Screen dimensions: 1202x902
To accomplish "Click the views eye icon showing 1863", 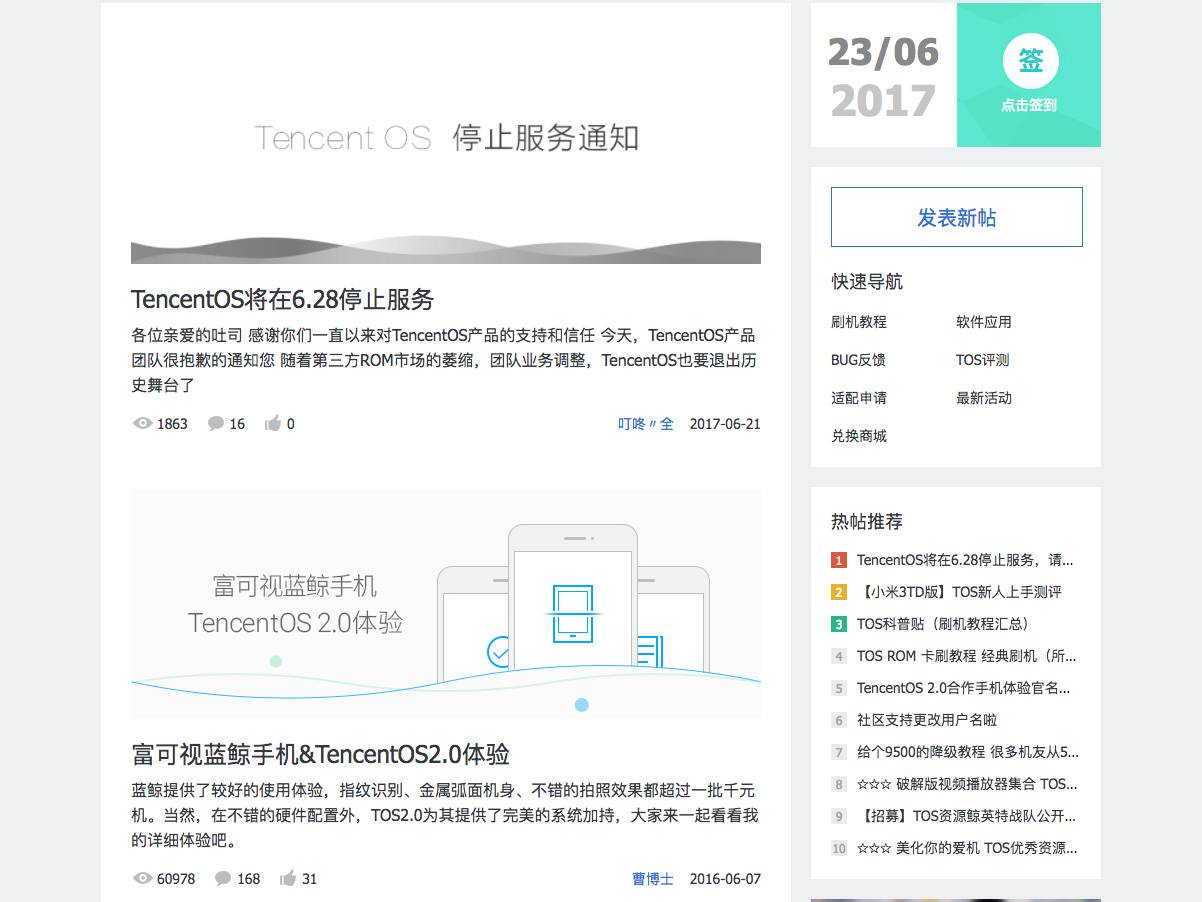I will click(142, 424).
